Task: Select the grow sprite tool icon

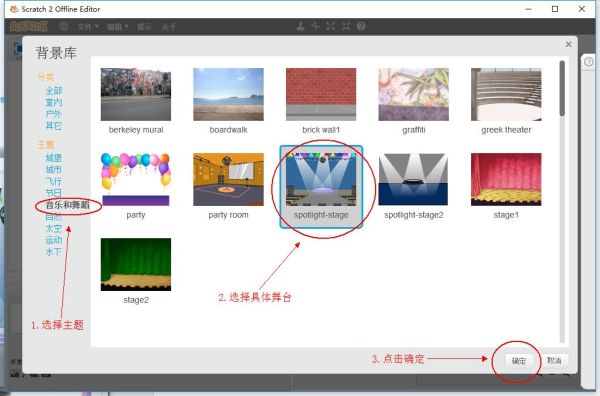Action: [331, 26]
